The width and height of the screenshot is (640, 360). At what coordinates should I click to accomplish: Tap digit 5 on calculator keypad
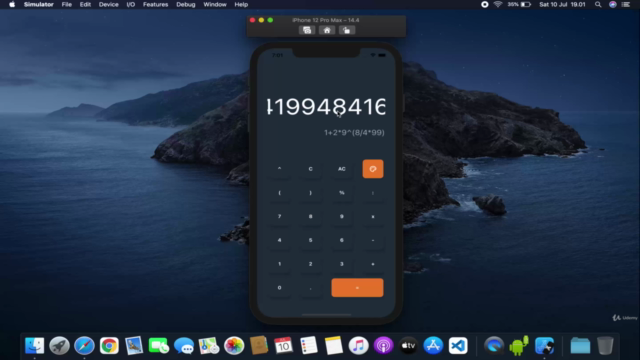(310, 240)
